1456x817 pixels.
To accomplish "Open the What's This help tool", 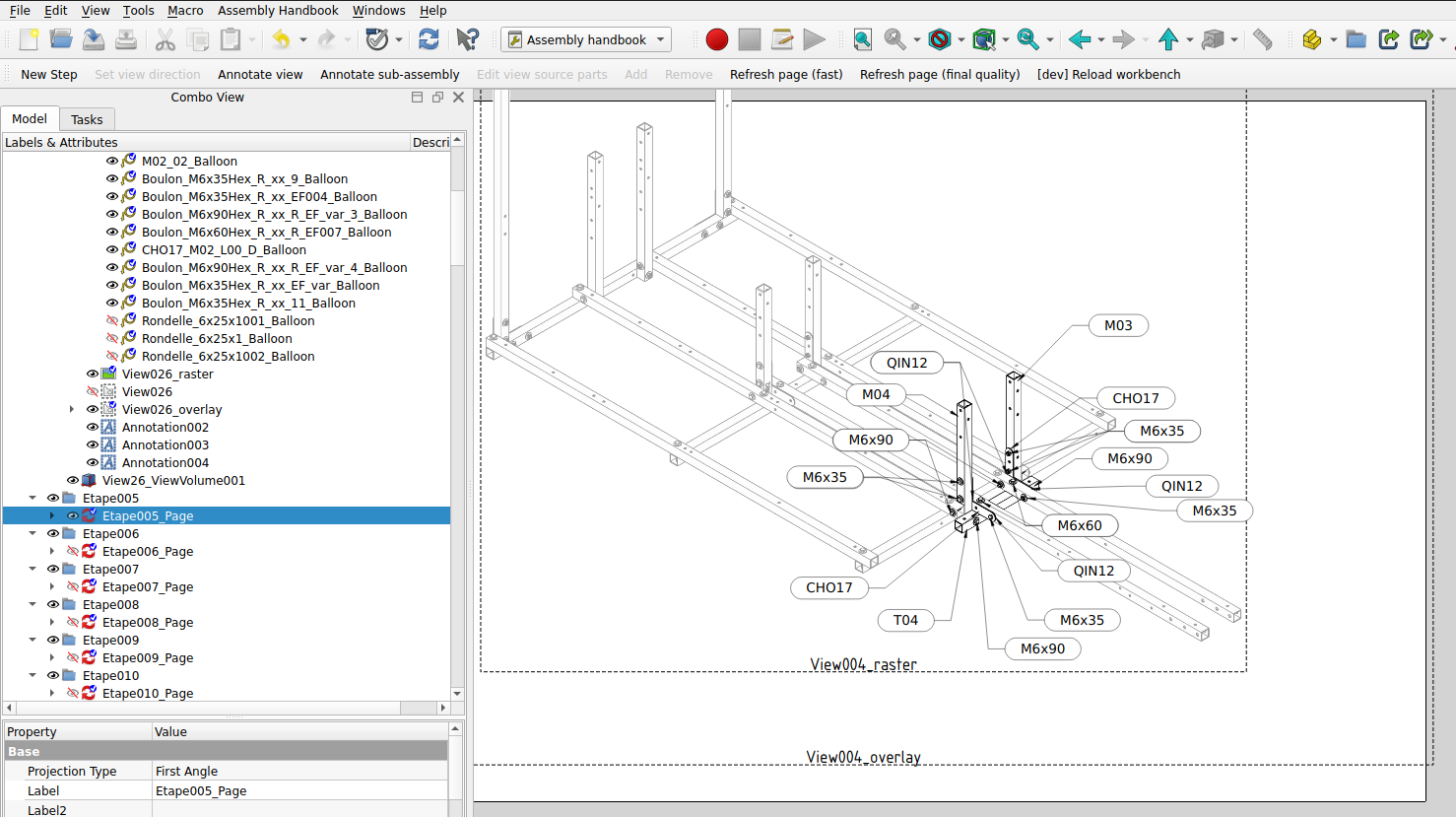I will pyautogui.click(x=468, y=39).
